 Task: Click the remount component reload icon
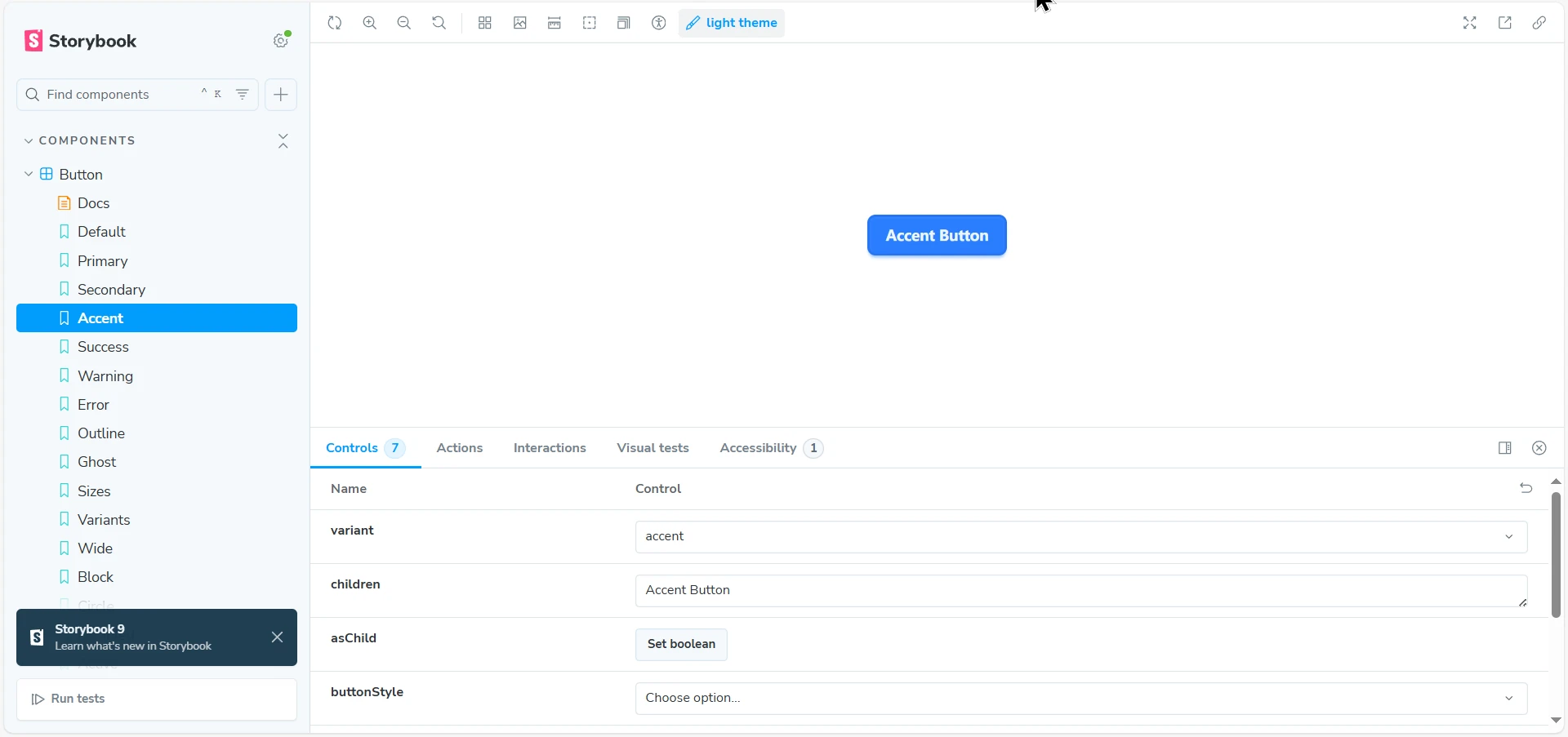pyautogui.click(x=335, y=23)
